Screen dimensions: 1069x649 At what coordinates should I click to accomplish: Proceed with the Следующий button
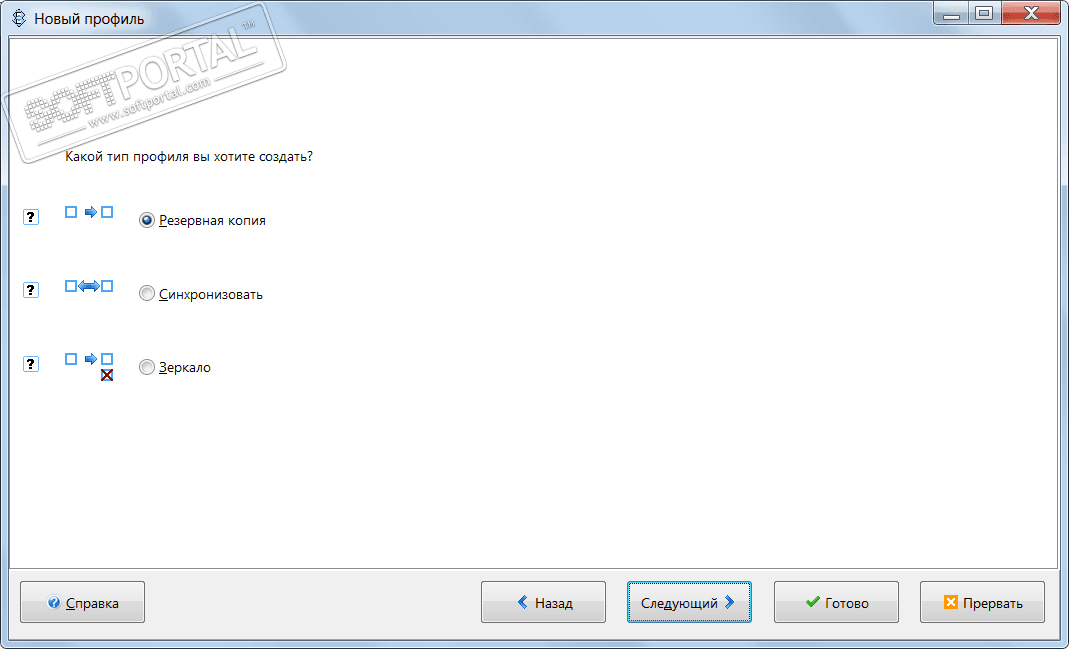(689, 602)
